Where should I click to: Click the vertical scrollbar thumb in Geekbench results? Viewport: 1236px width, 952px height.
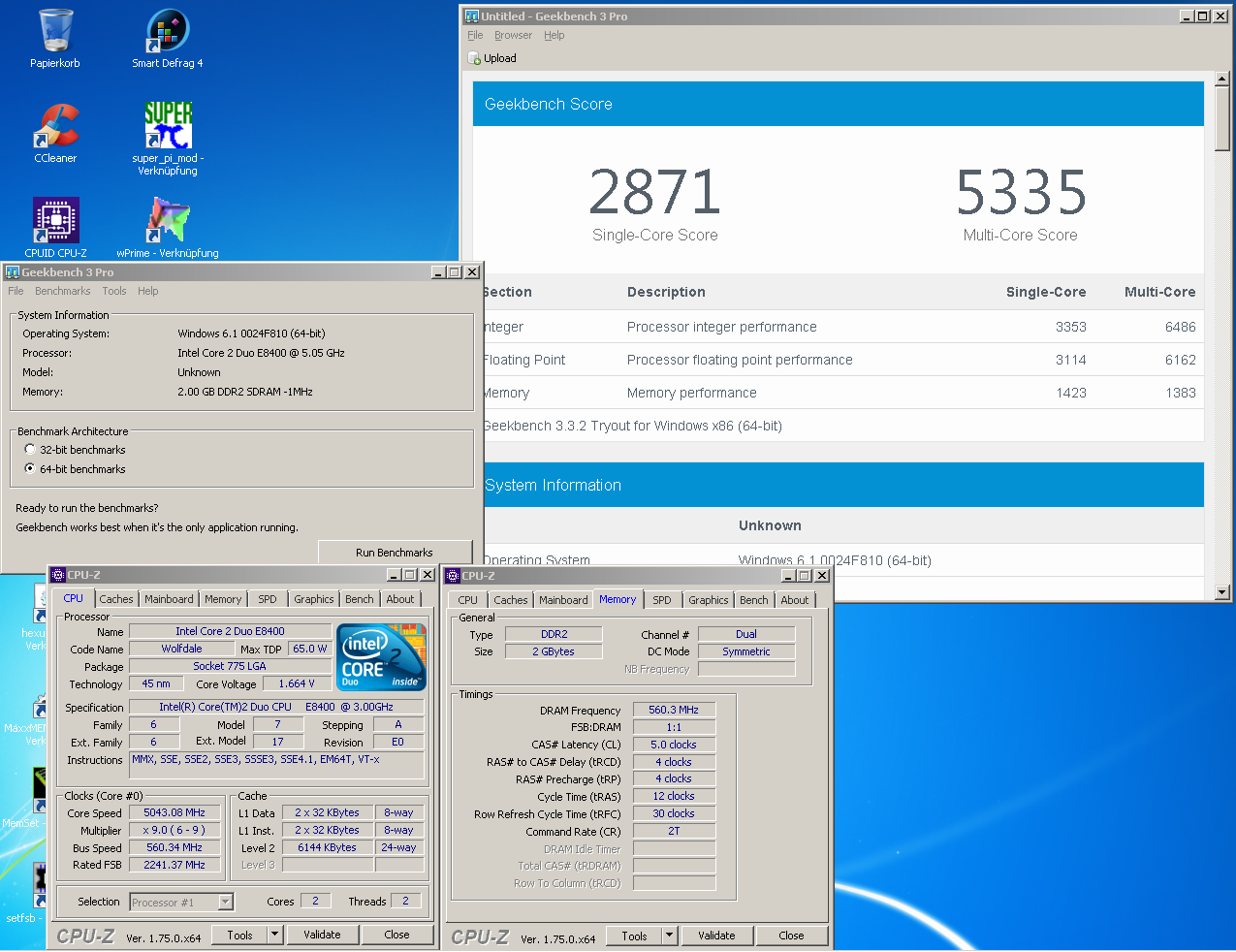click(1222, 119)
